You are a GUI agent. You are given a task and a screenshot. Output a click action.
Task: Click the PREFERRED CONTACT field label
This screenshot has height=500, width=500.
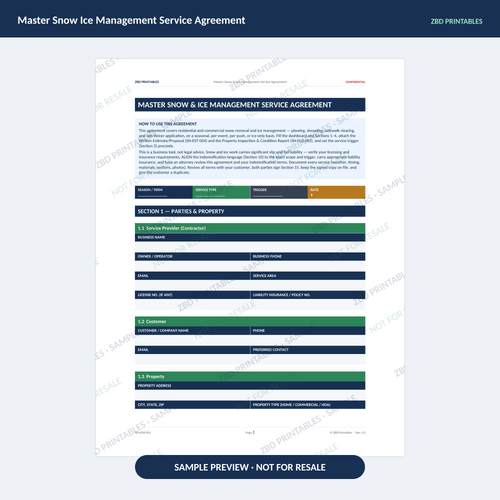point(270,350)
